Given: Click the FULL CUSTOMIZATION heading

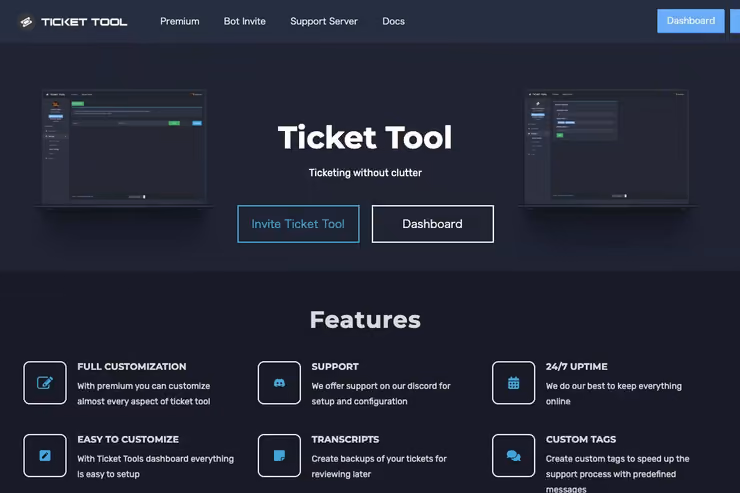Looking at the screenshot, I should (132, 367).
